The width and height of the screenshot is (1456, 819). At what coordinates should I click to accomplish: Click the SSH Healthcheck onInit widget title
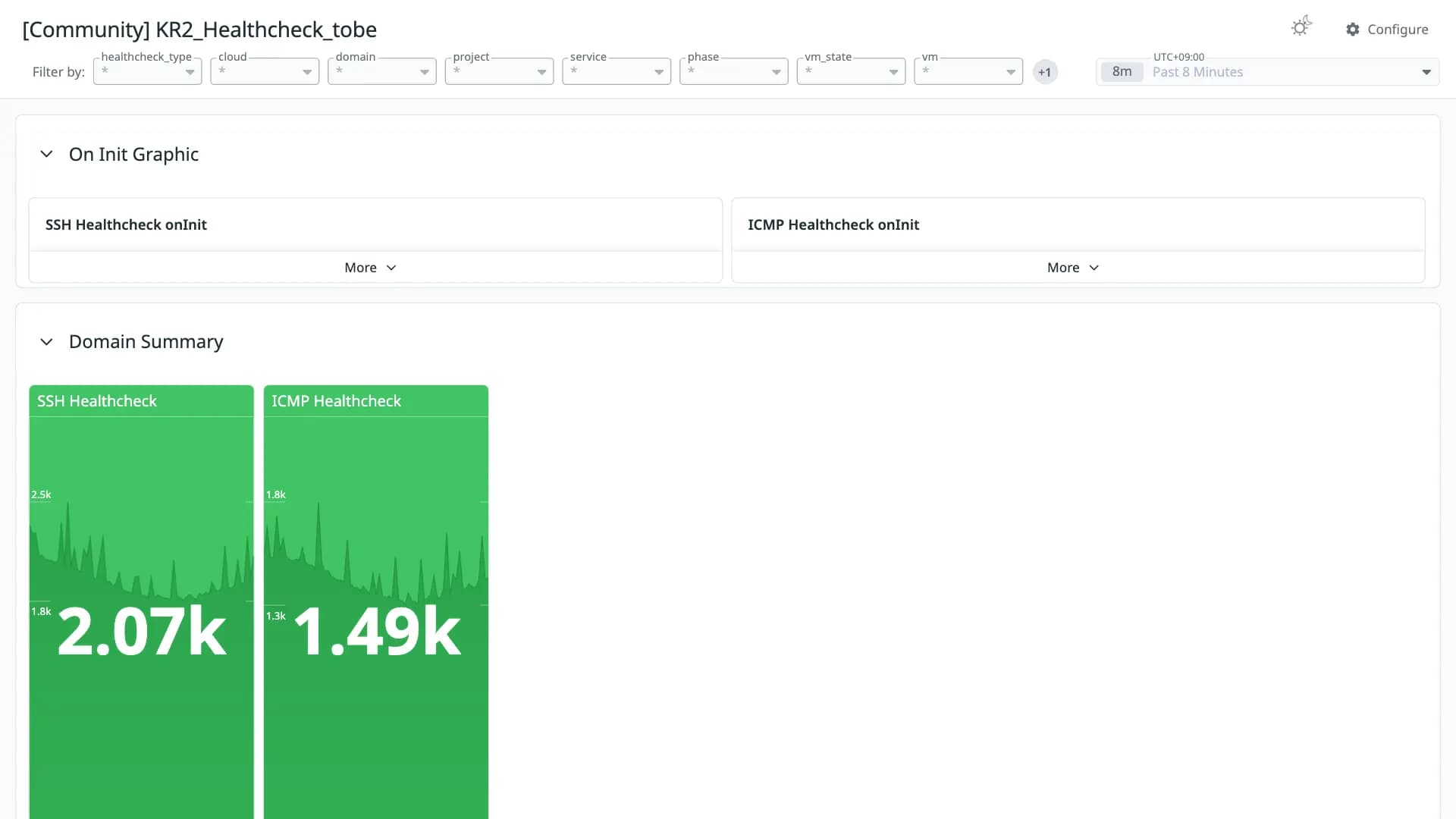(x=126, y=224)
